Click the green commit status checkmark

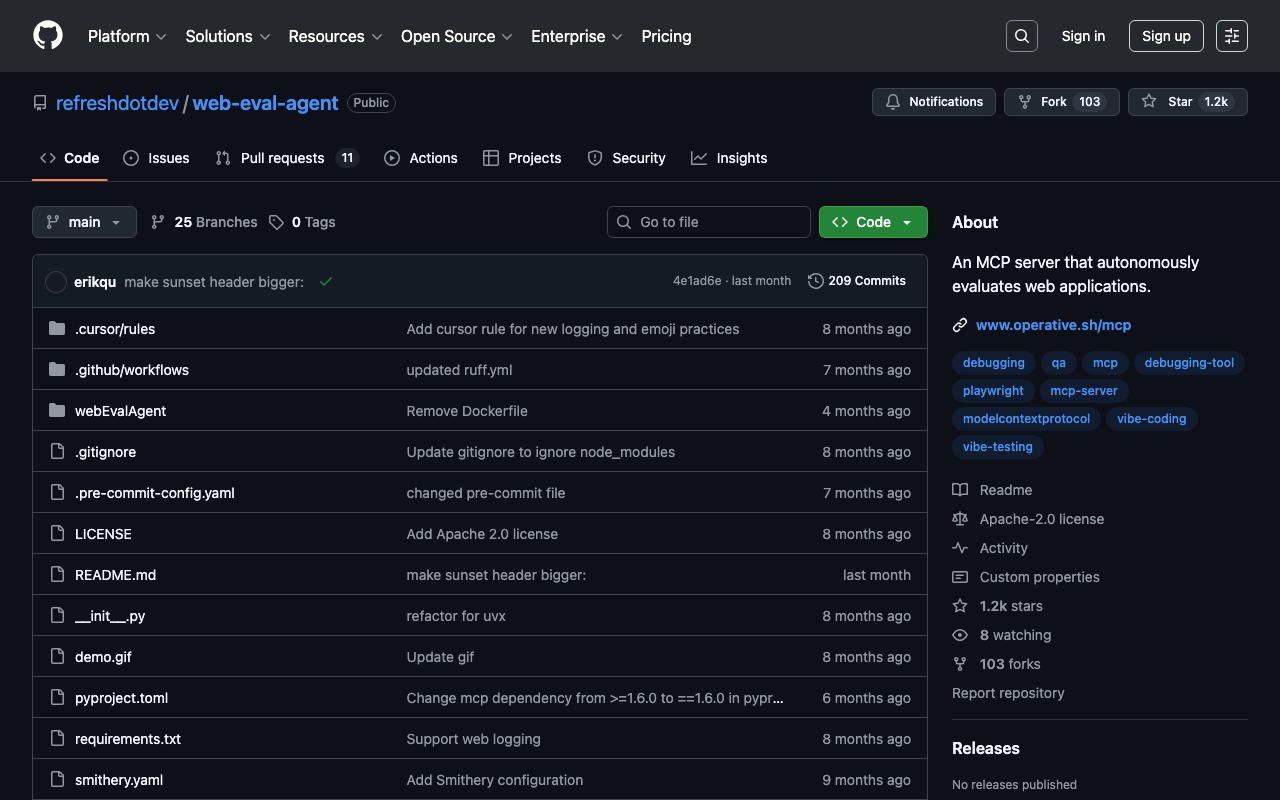point(325,282)
